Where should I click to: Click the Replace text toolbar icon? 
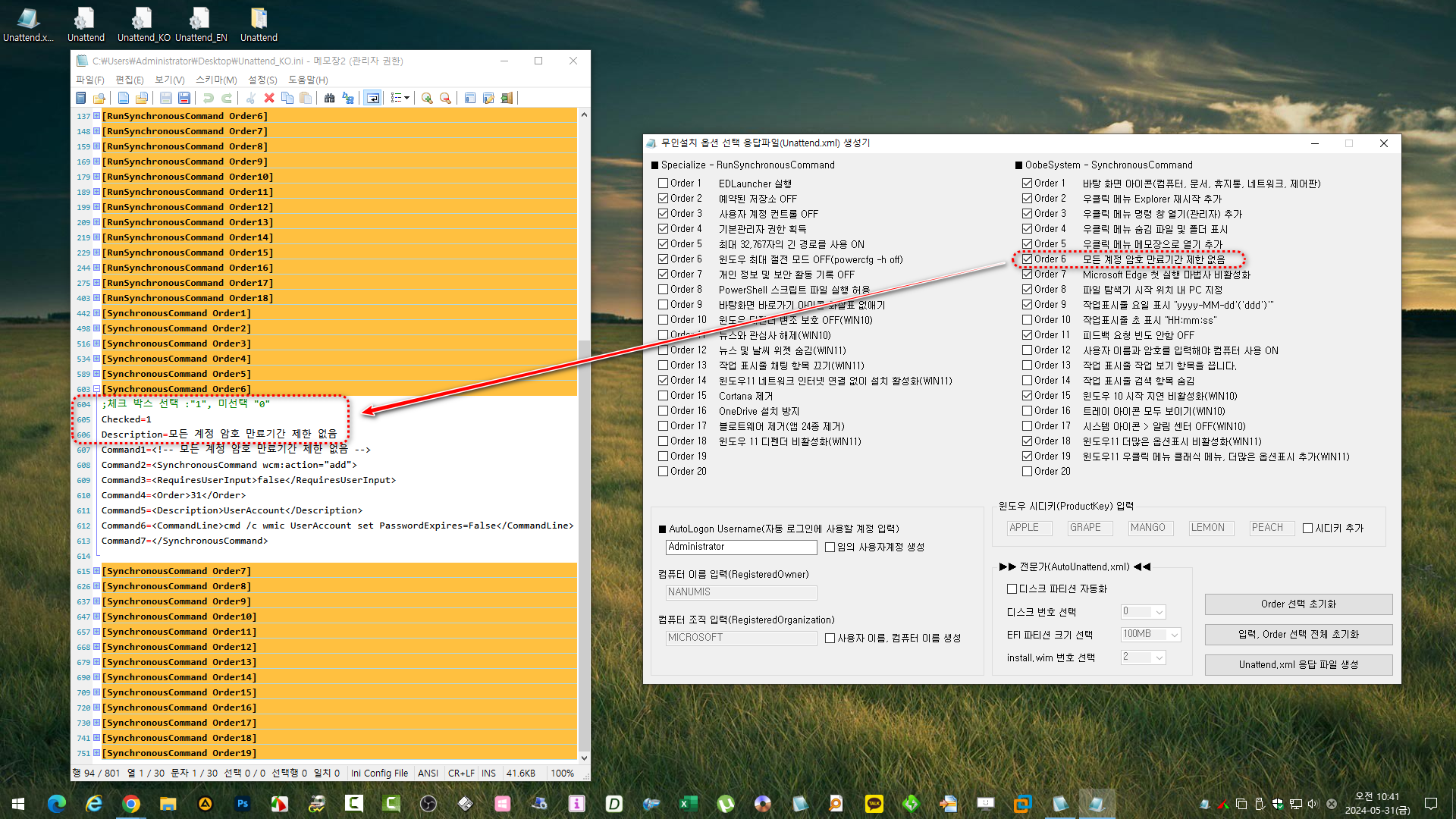pos(348,98)
